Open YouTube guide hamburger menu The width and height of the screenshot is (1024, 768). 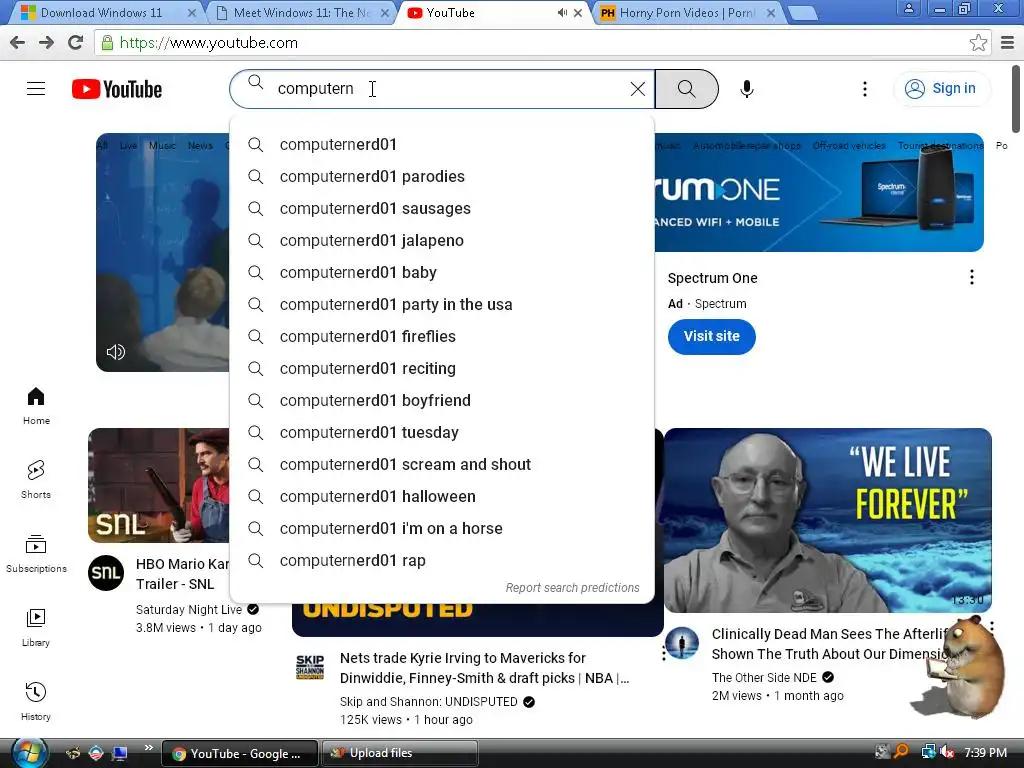click(x=36, y=88)
